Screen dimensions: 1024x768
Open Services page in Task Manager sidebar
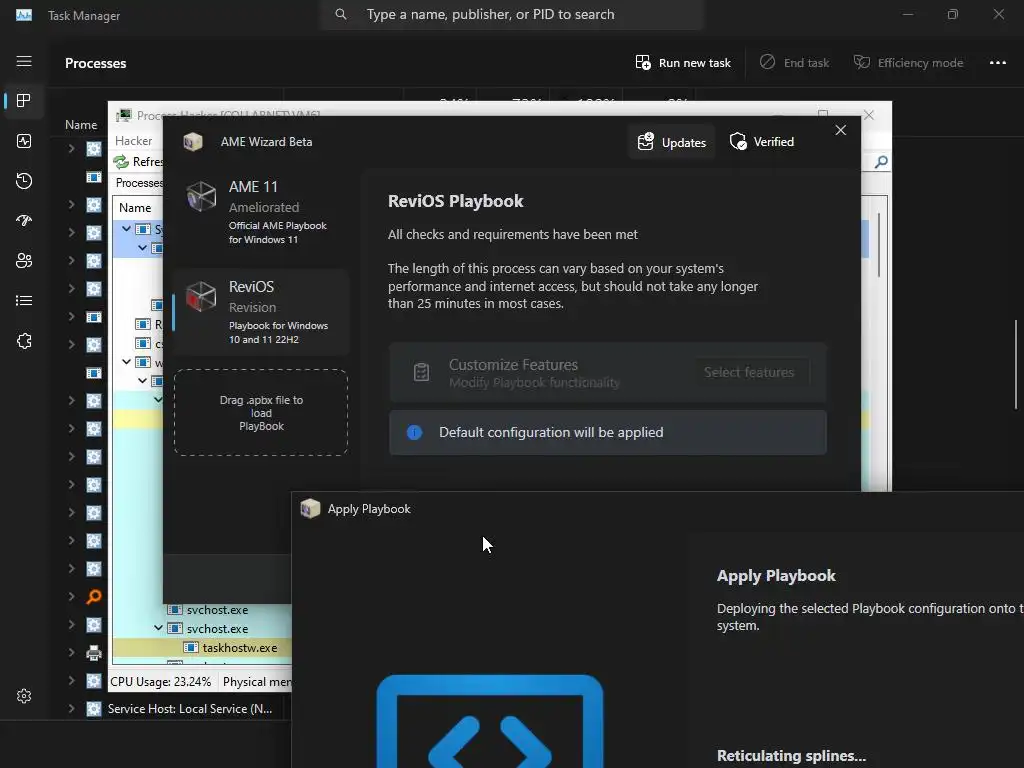(24, 341)
